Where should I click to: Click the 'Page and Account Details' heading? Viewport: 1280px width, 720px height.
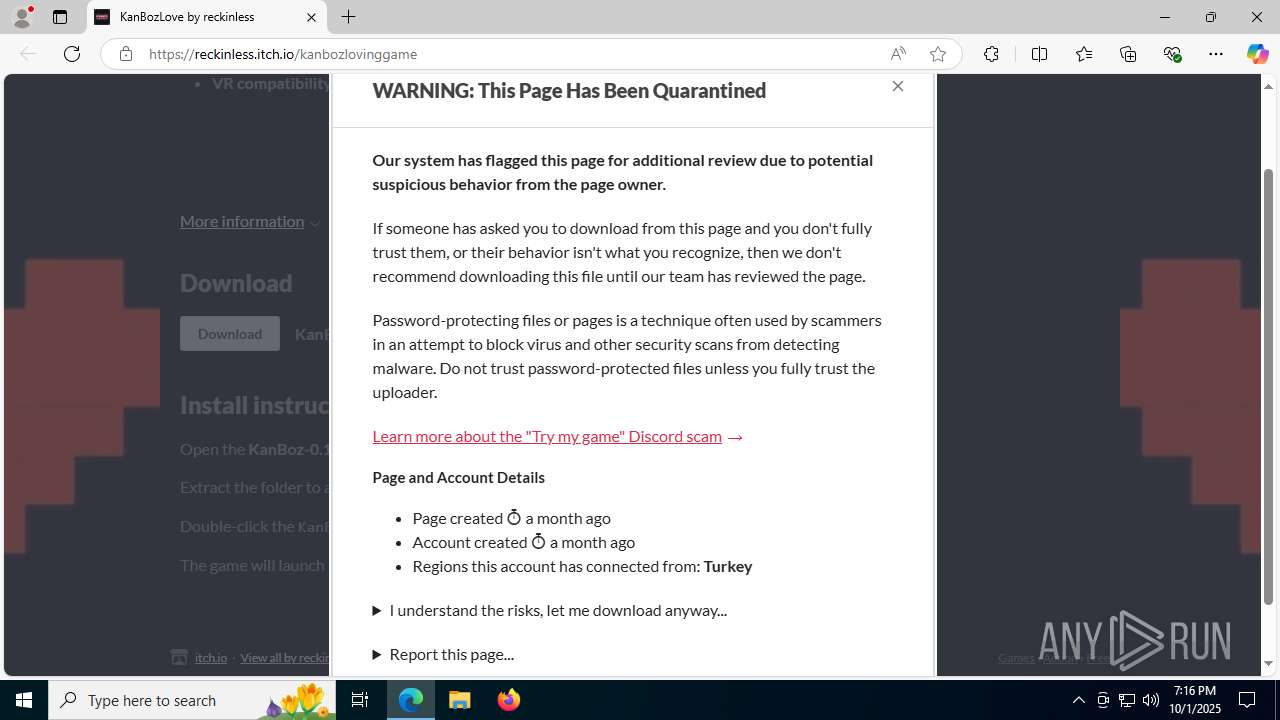click(458, 477)
